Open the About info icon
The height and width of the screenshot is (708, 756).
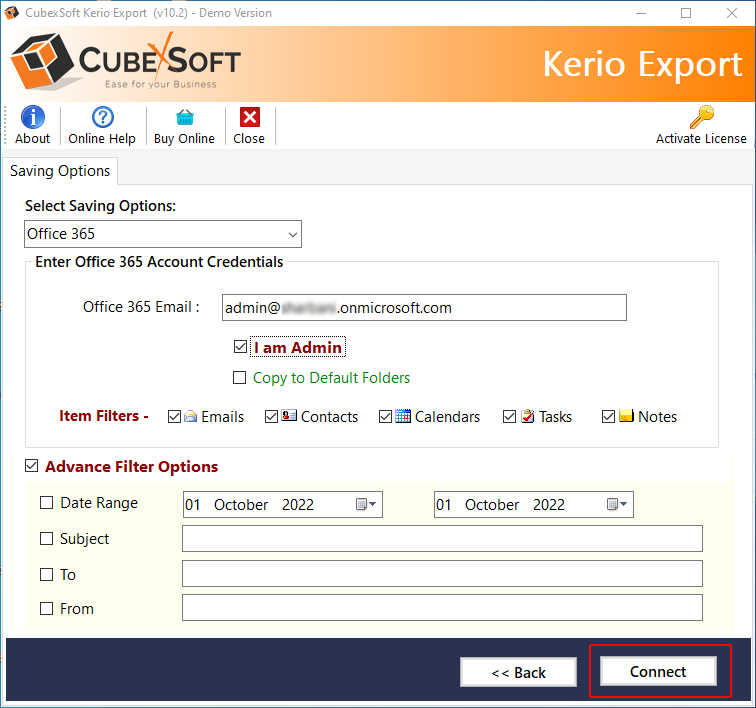[x=33, y=118]
